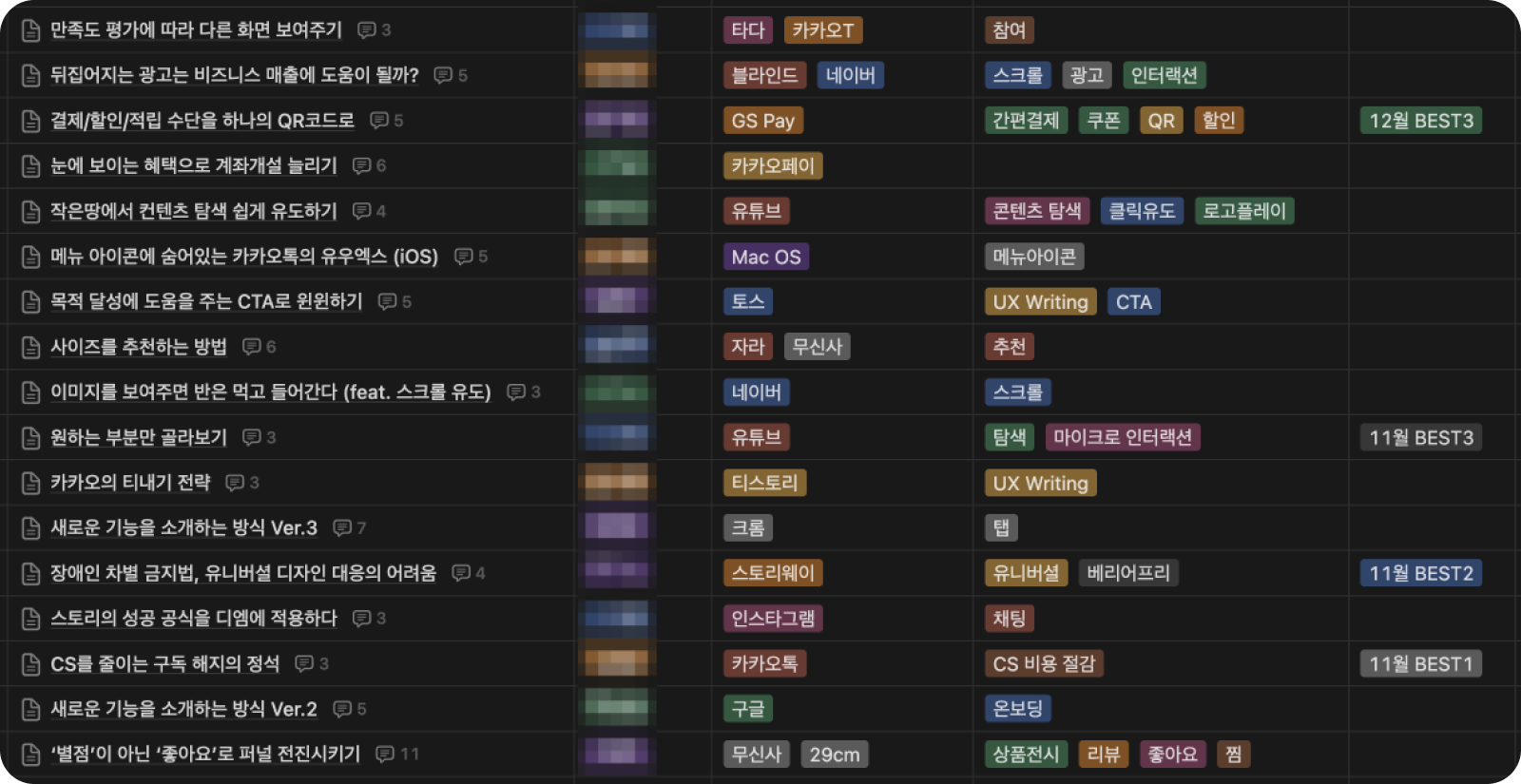Viewport: 1521px width, 784px height.
Task: Select the CTA tag
Action: click(x=1133, y=302)
